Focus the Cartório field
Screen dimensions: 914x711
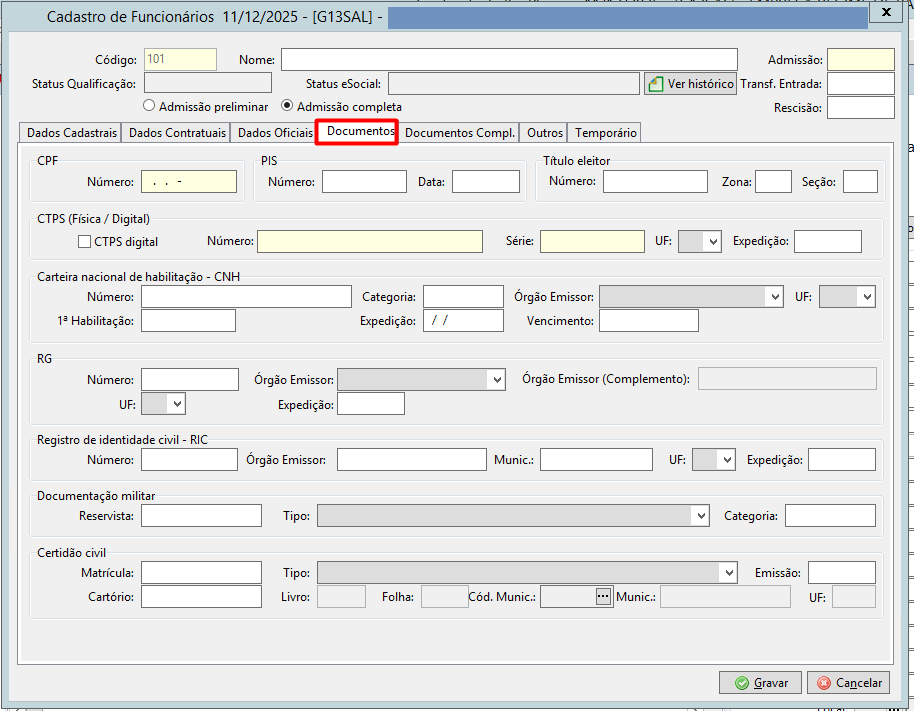coord(201,596)
